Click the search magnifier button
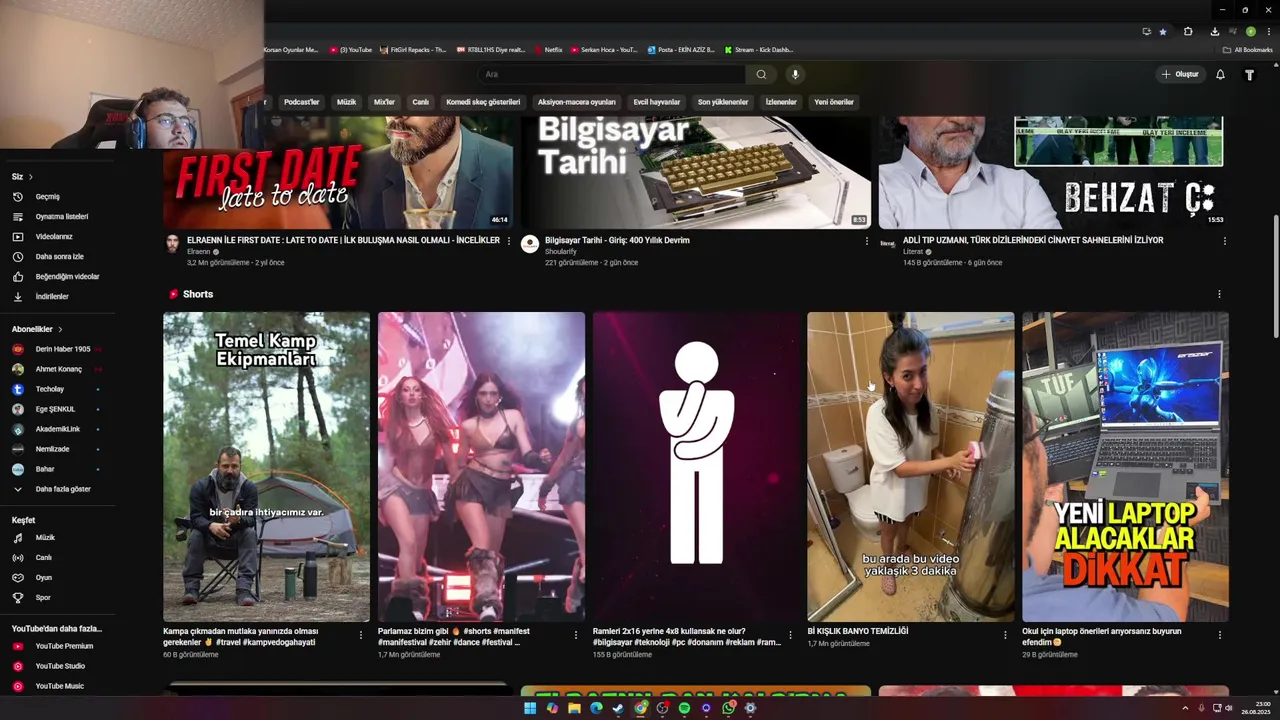1280x720 pixels. [761, 74]
